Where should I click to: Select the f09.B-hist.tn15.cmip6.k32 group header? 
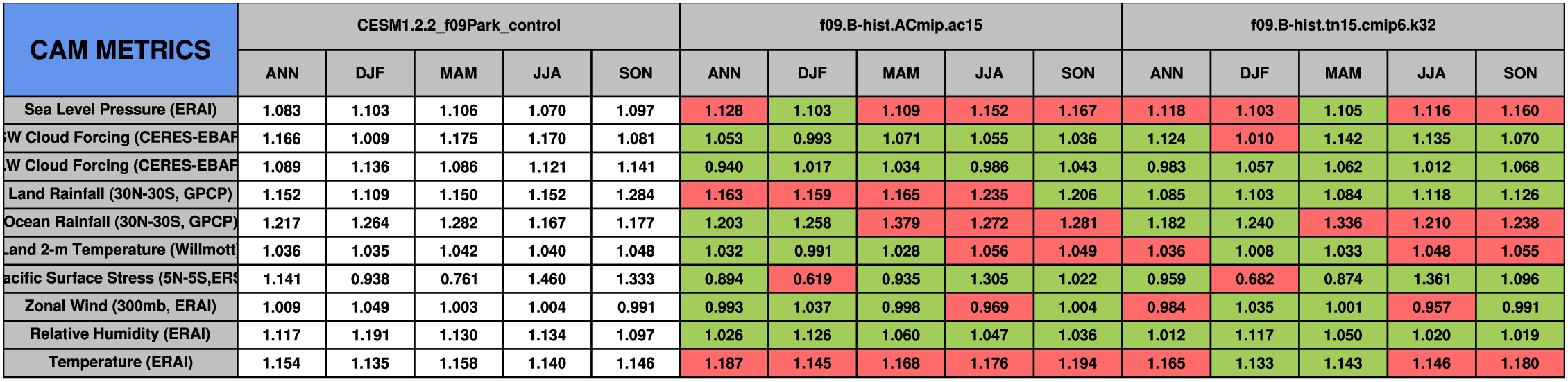tap(1343, 26)
